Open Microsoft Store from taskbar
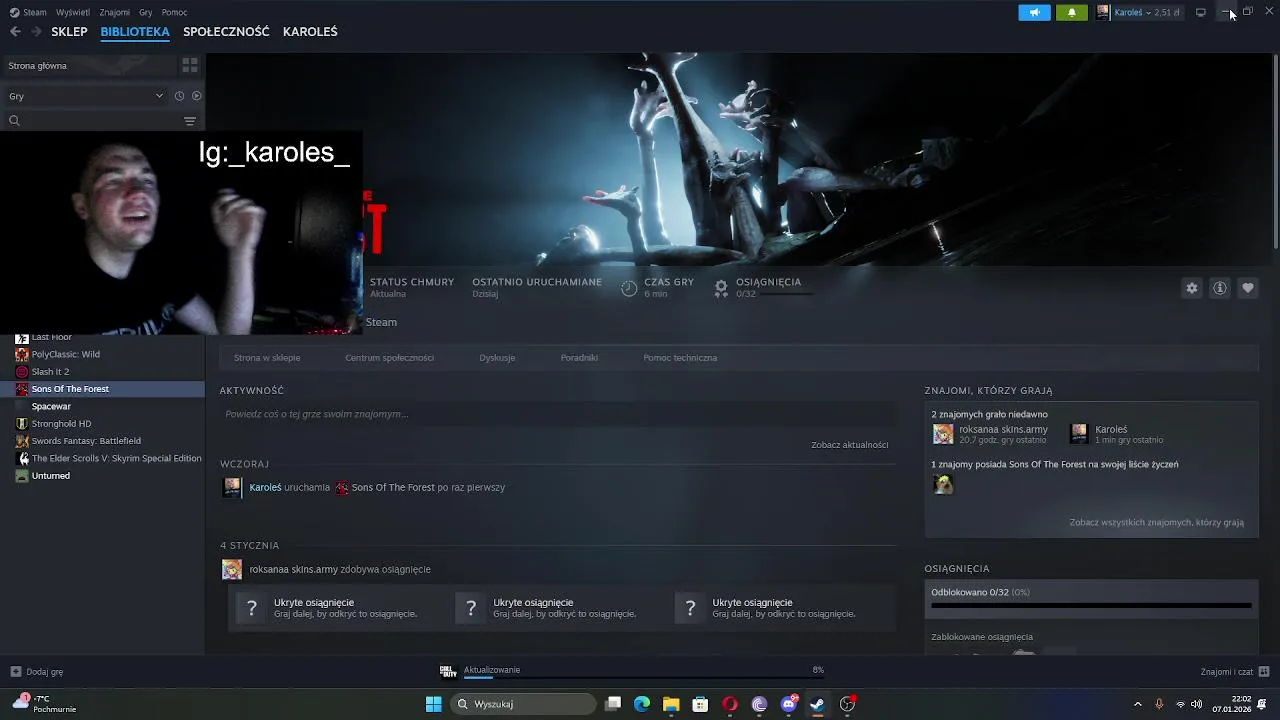This screenshot has height=720, width=1280. (701, 704)
